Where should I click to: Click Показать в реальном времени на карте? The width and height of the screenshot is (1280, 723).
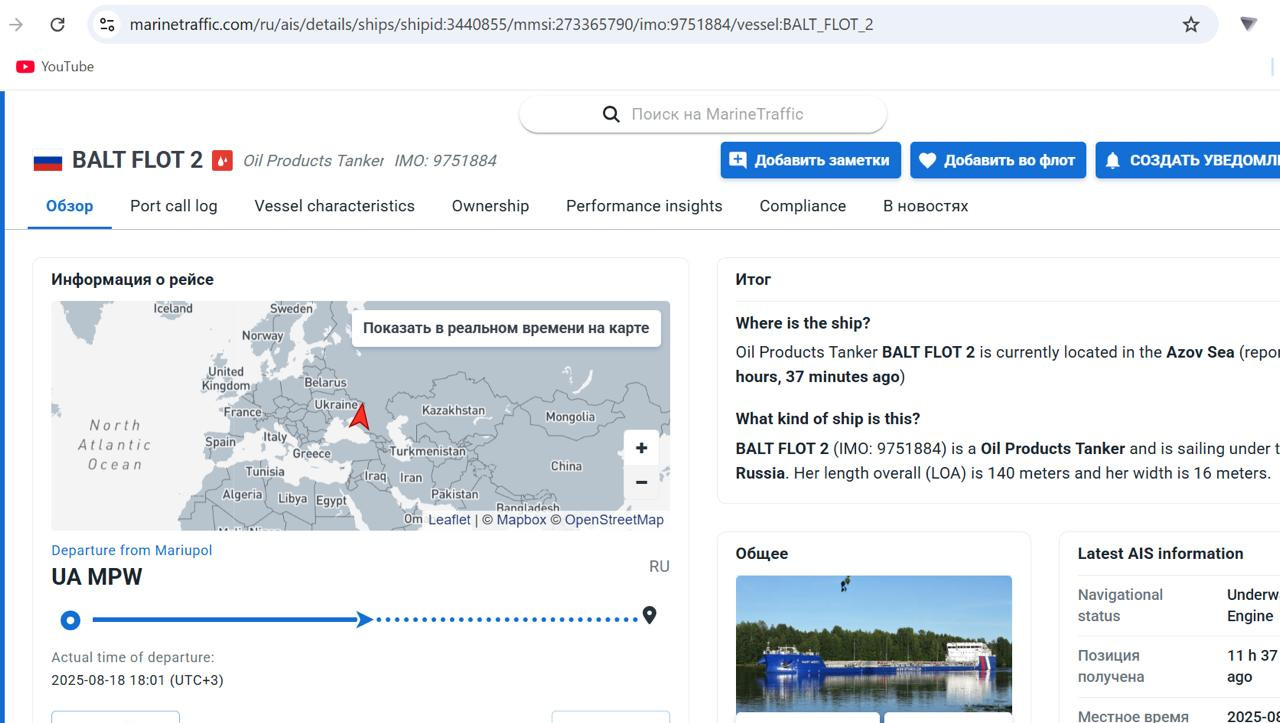[506, 328]
